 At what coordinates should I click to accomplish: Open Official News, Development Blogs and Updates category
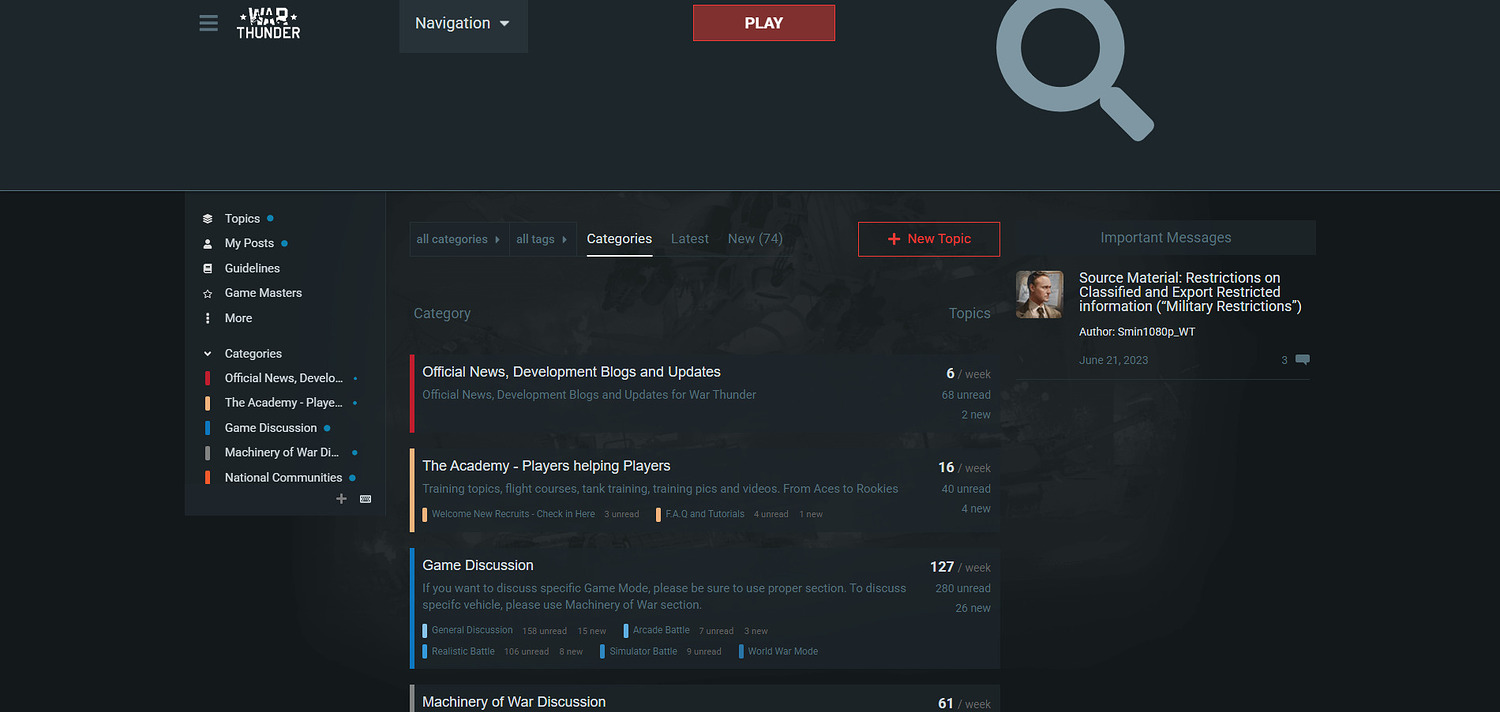[571, 372]
